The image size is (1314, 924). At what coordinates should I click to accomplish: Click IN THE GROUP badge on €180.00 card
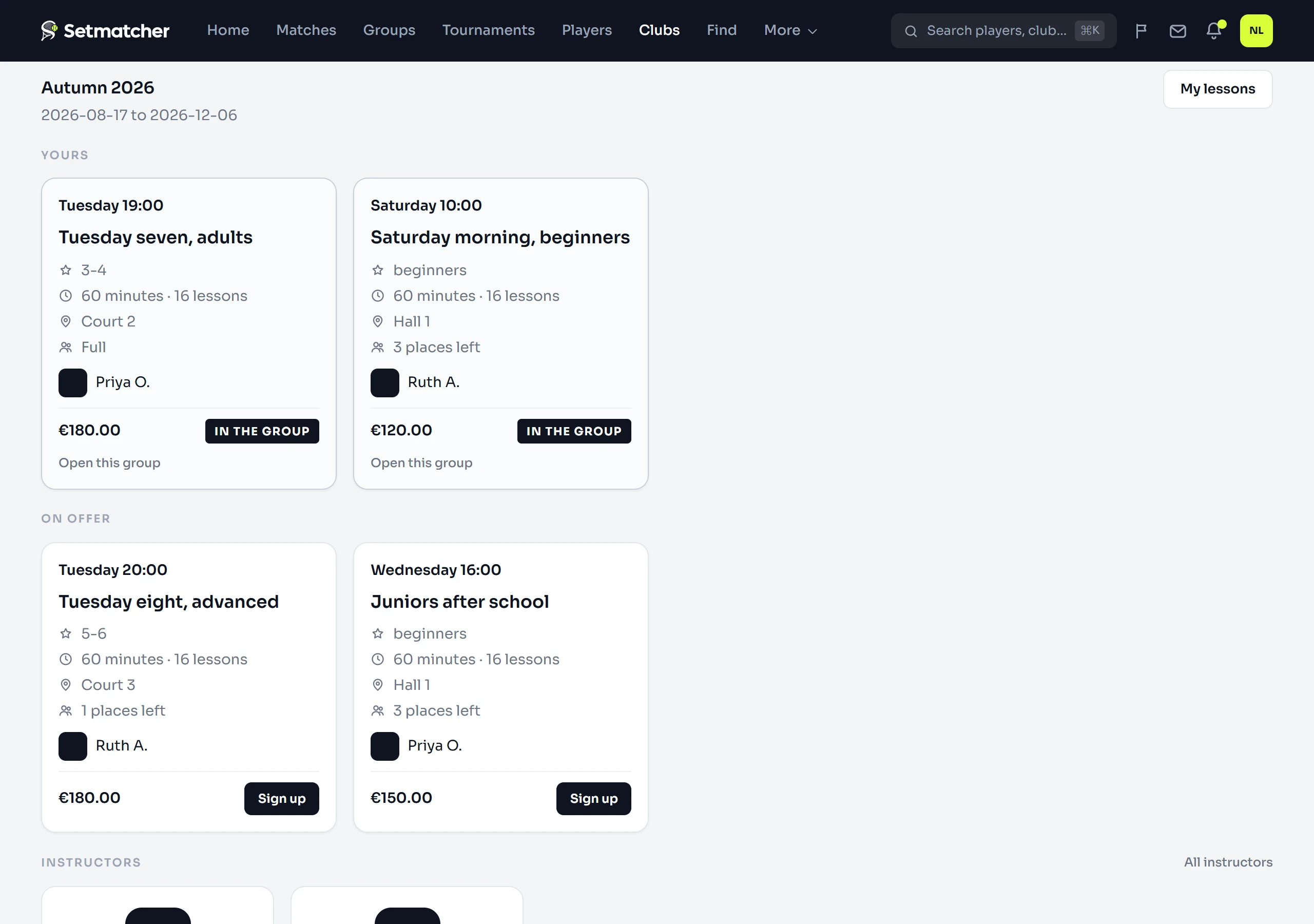coord(262,432)
